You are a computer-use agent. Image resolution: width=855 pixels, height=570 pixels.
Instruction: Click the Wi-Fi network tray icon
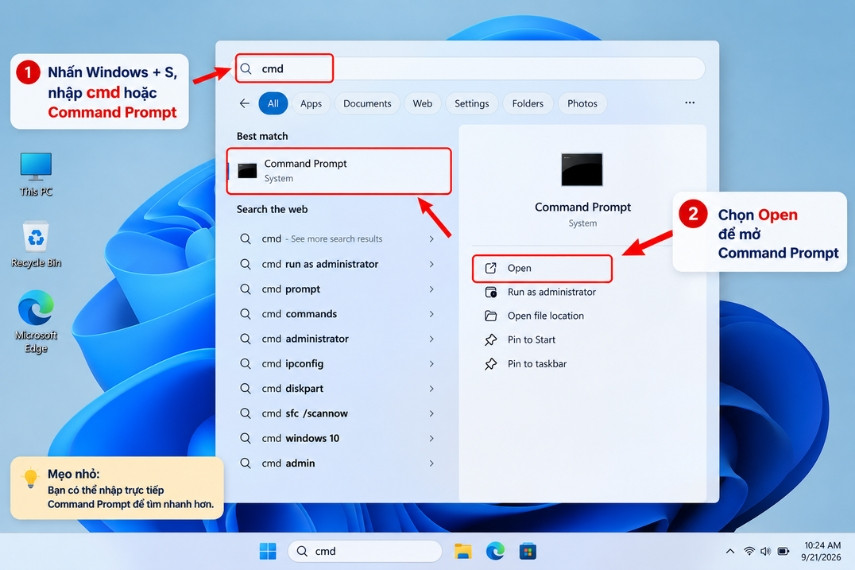[x=749, y=551]
